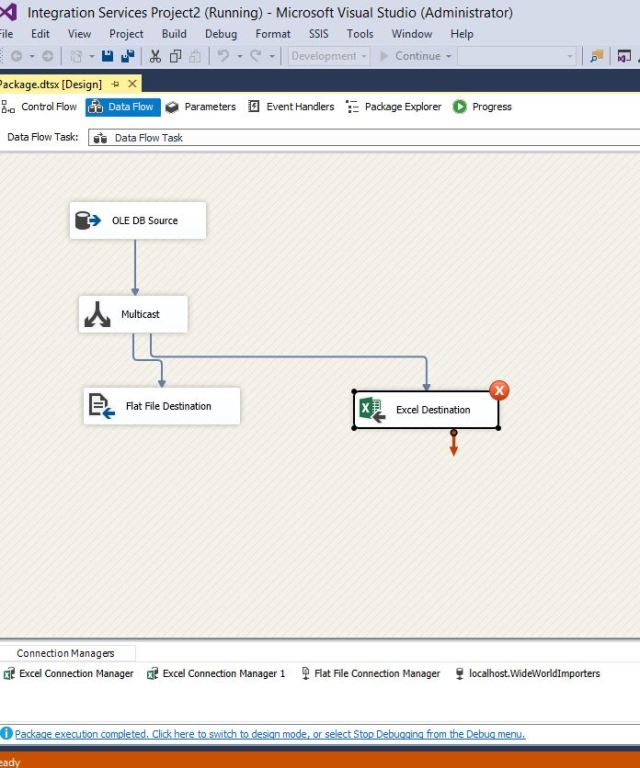Select the Flat File Destination component

[162, 406]
